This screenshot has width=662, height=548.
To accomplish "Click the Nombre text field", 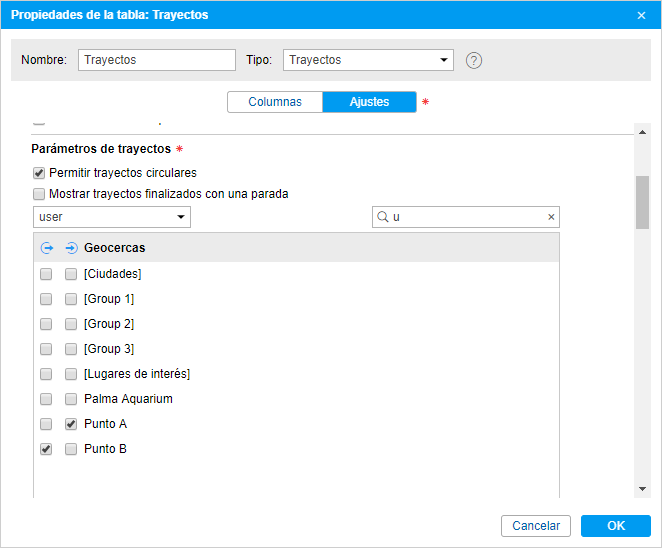I will pyautogui.click(x=157, y=60).
